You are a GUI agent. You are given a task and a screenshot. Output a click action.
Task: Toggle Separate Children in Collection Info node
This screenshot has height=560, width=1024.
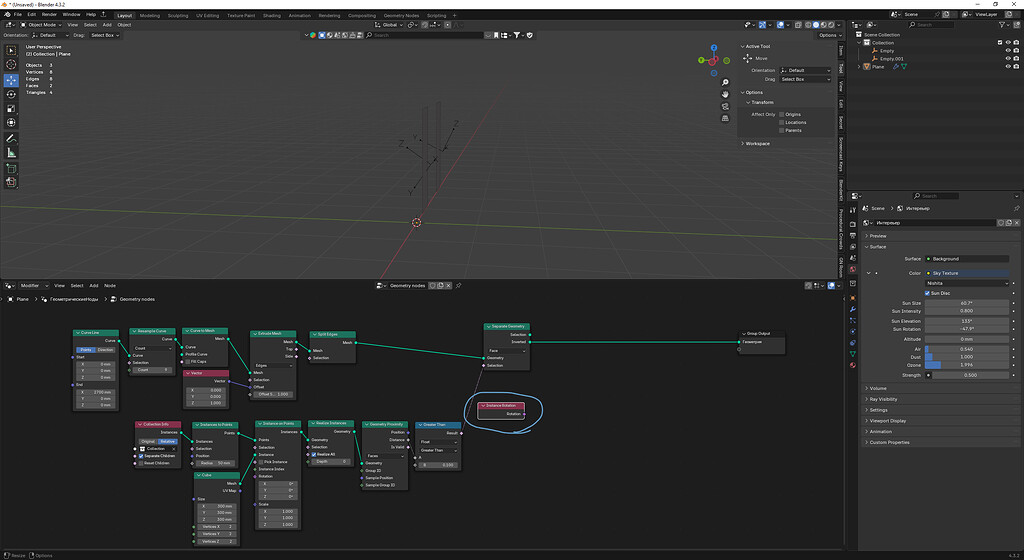(142, 456)
